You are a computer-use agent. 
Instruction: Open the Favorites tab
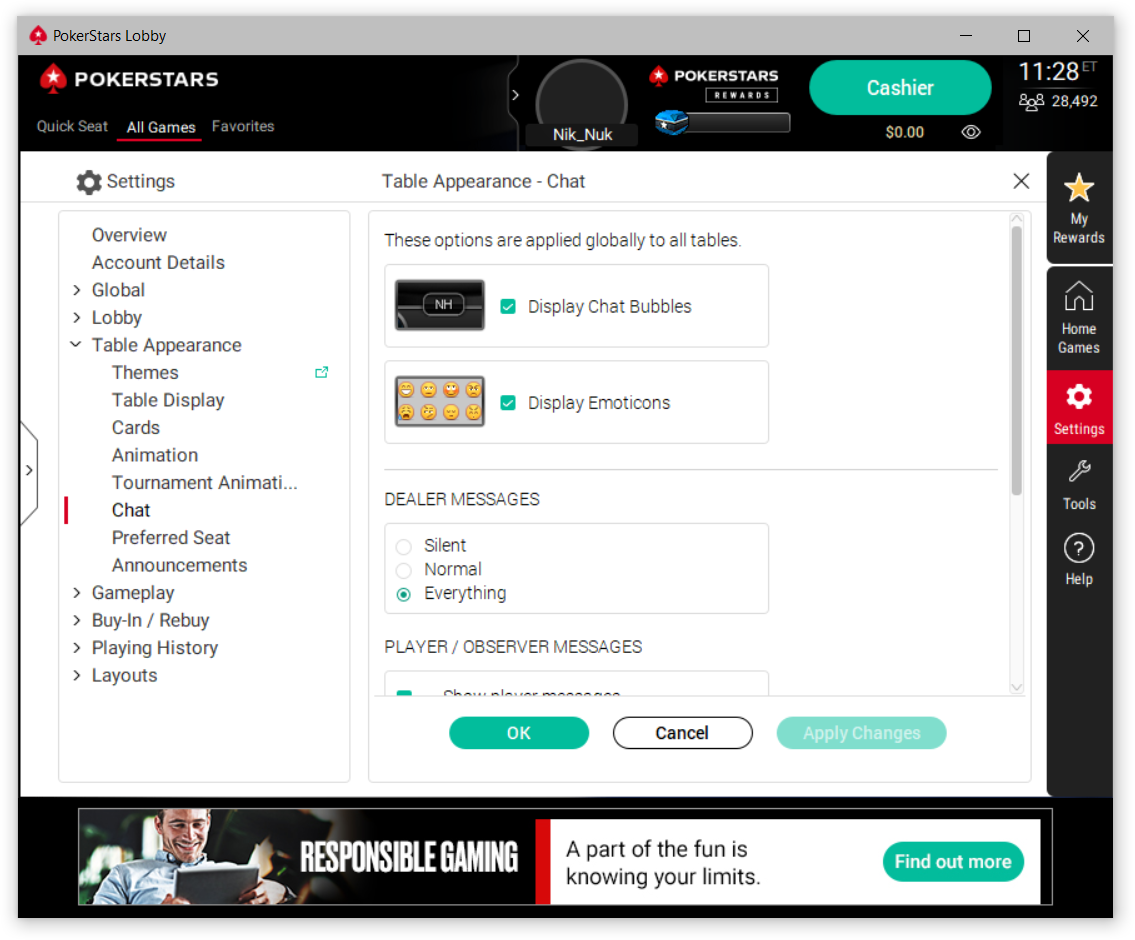(242, 127)
